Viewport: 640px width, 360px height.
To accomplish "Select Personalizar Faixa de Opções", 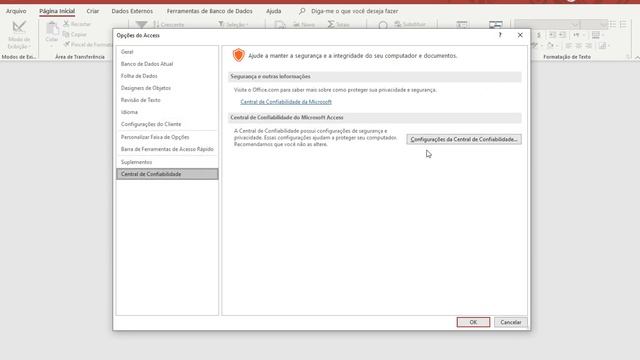I will coord(167,137).
